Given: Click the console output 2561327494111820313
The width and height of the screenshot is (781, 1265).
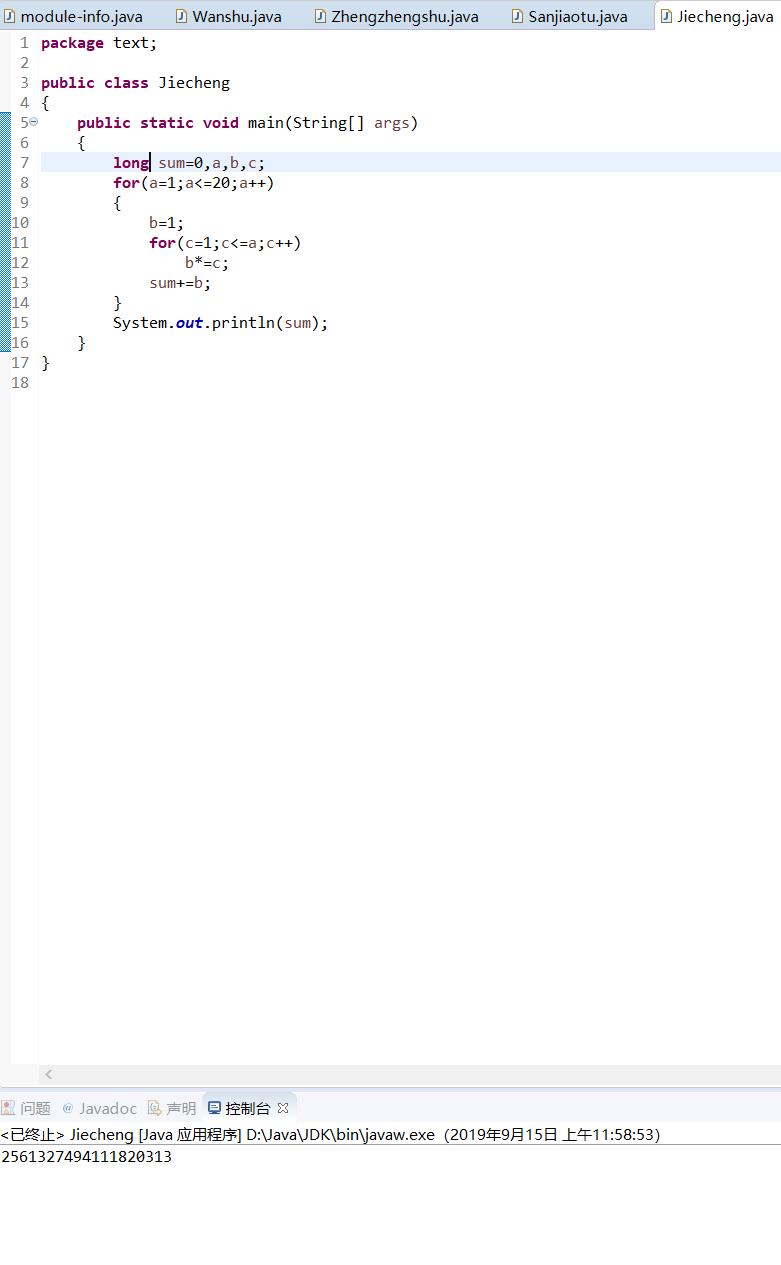Looking at the screenshot, I should point(87,1156).
